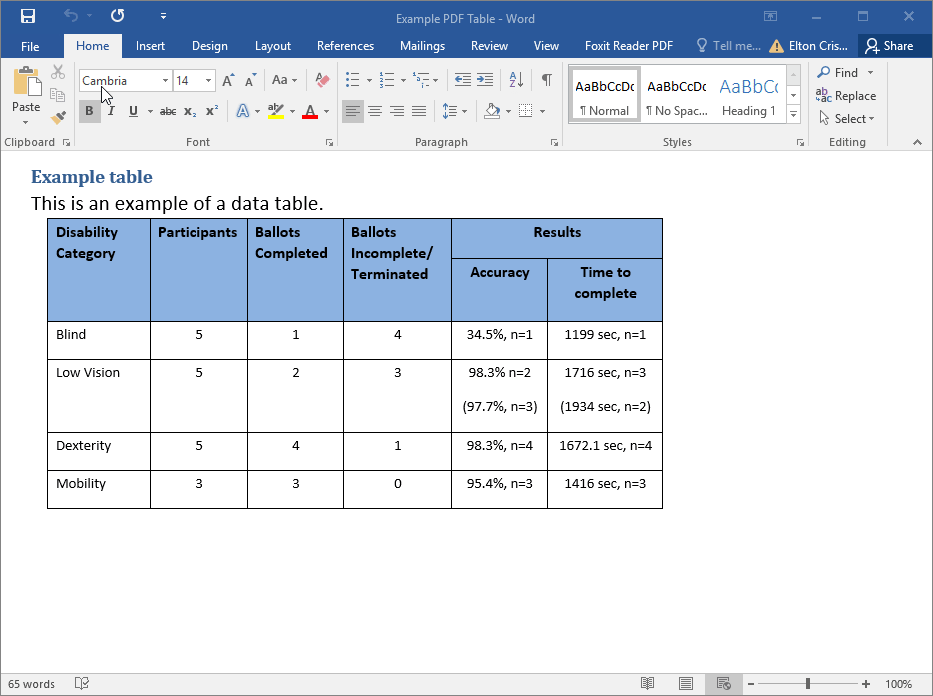The width and height of the screenshot is (933, 696).
Task: Click the Format Painter brush icon
Action: (x=58, y=117)
